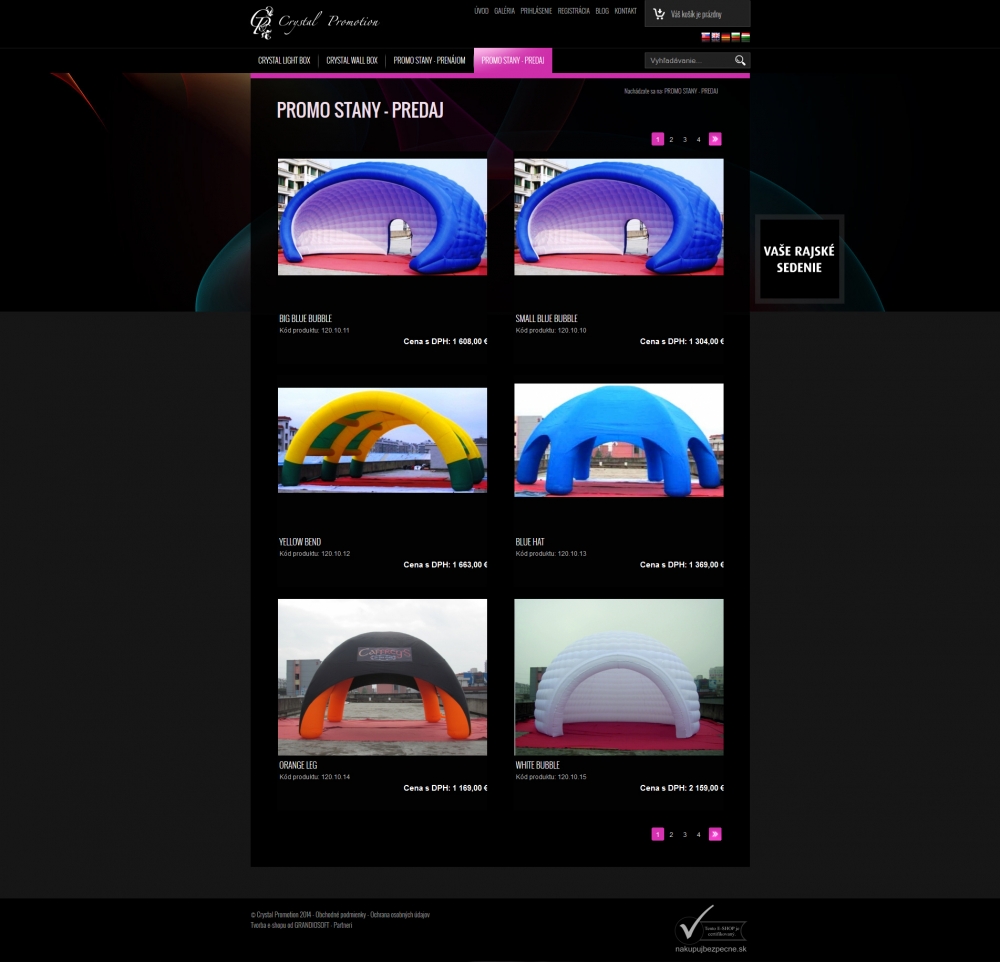Open GALÉRIA in top menu
The height and width of the screenshot is (962, 1000).
pos(504,11)
